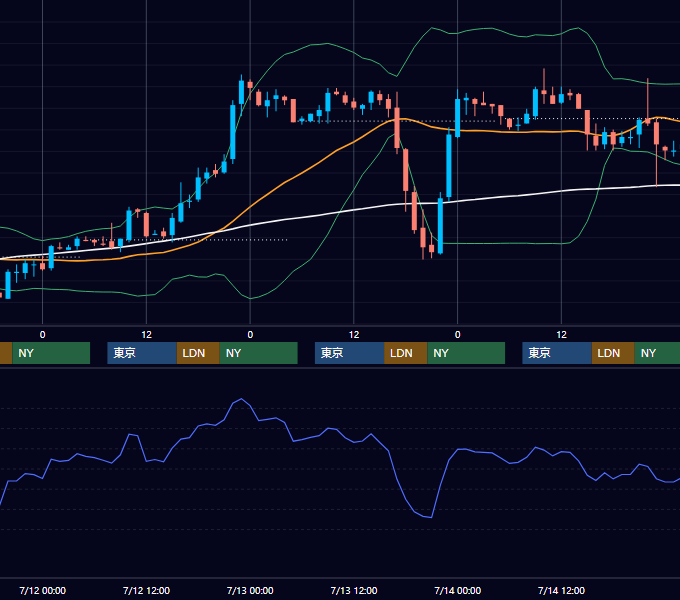Select the 7/14 東京 session block
This screenshot has width=680, height=600.
click(x=557, y=353)
